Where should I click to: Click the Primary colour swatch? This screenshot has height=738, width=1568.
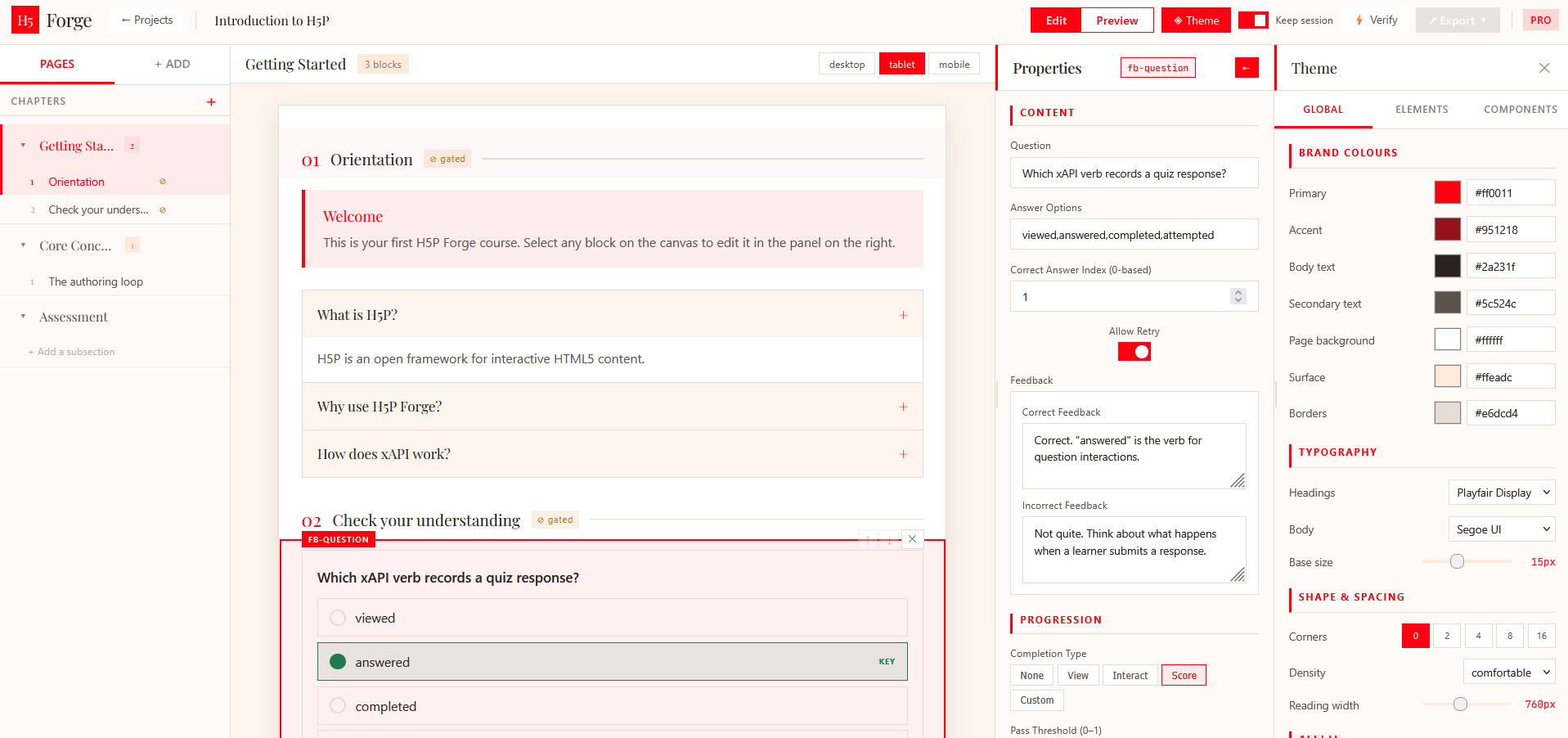(x=1448, y=193)
